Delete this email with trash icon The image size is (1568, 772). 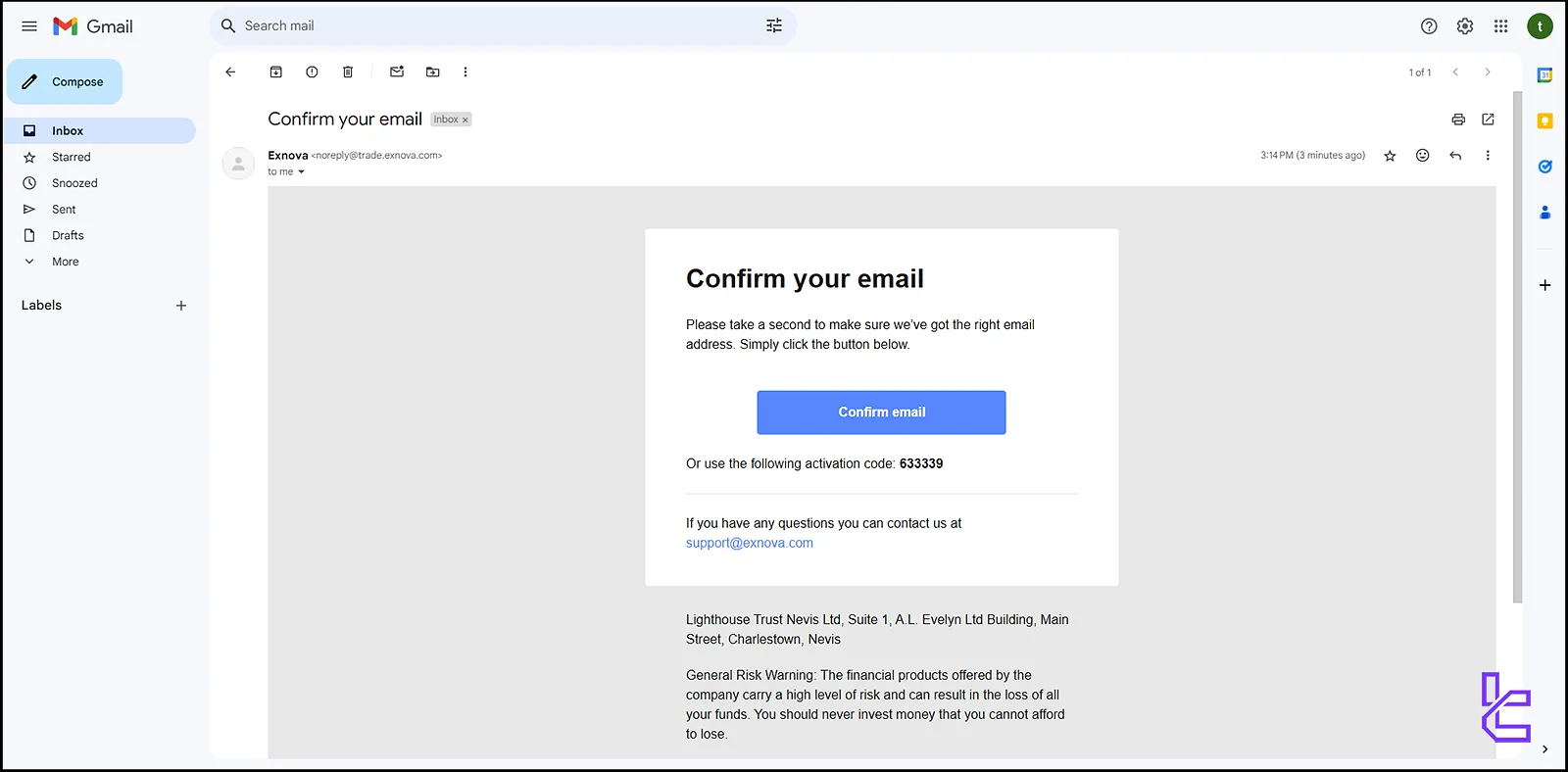point(348,72)
